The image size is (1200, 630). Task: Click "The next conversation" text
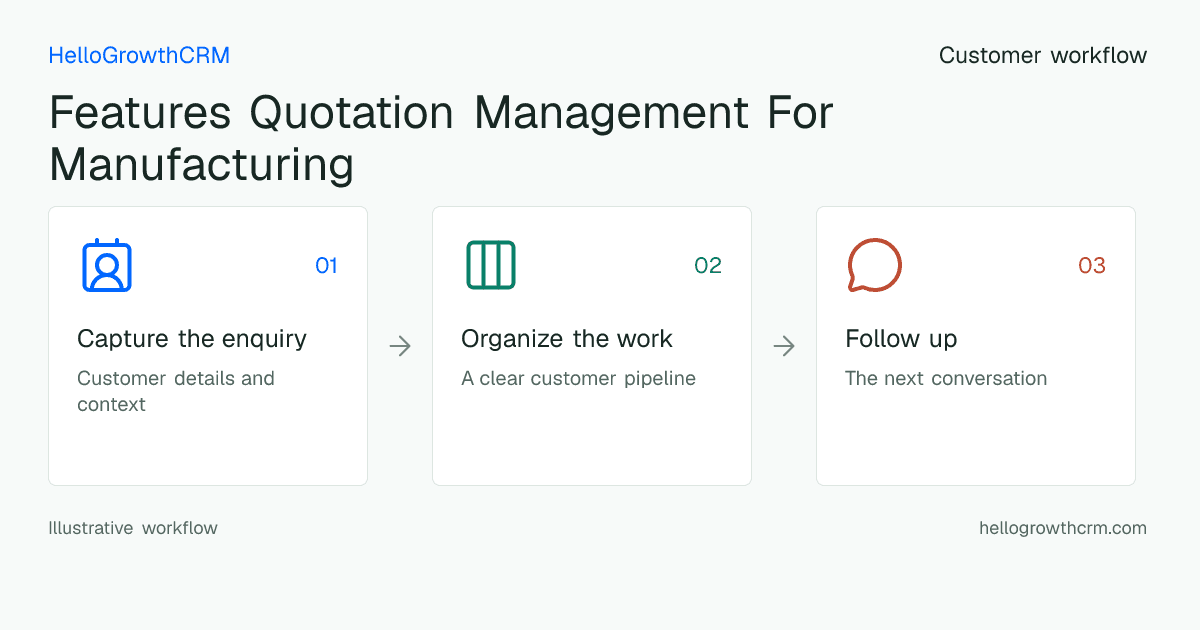946,378
